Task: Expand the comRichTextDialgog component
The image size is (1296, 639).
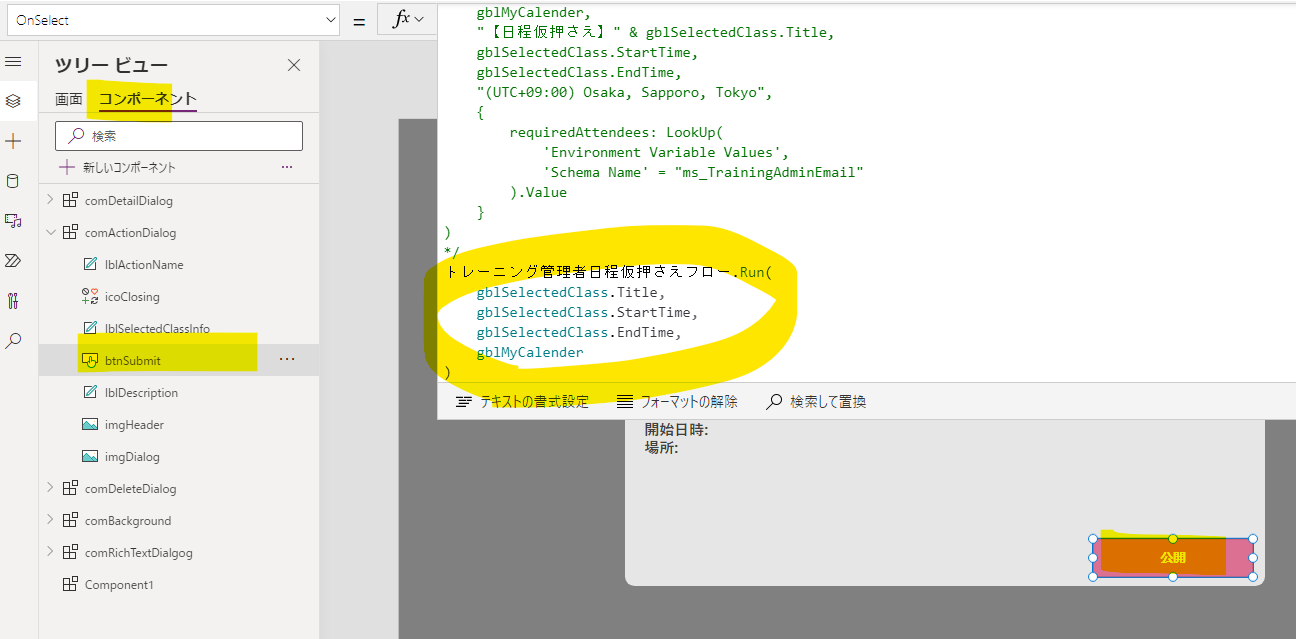Action: click(x=51, y=552)
